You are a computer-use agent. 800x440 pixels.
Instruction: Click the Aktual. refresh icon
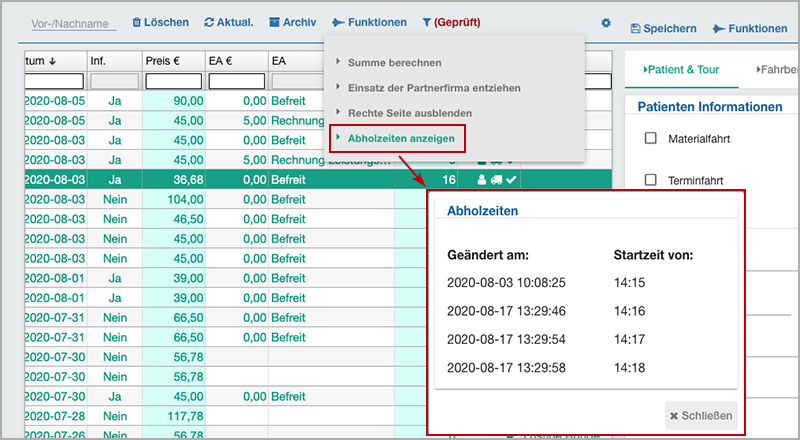tap(208, 22)
